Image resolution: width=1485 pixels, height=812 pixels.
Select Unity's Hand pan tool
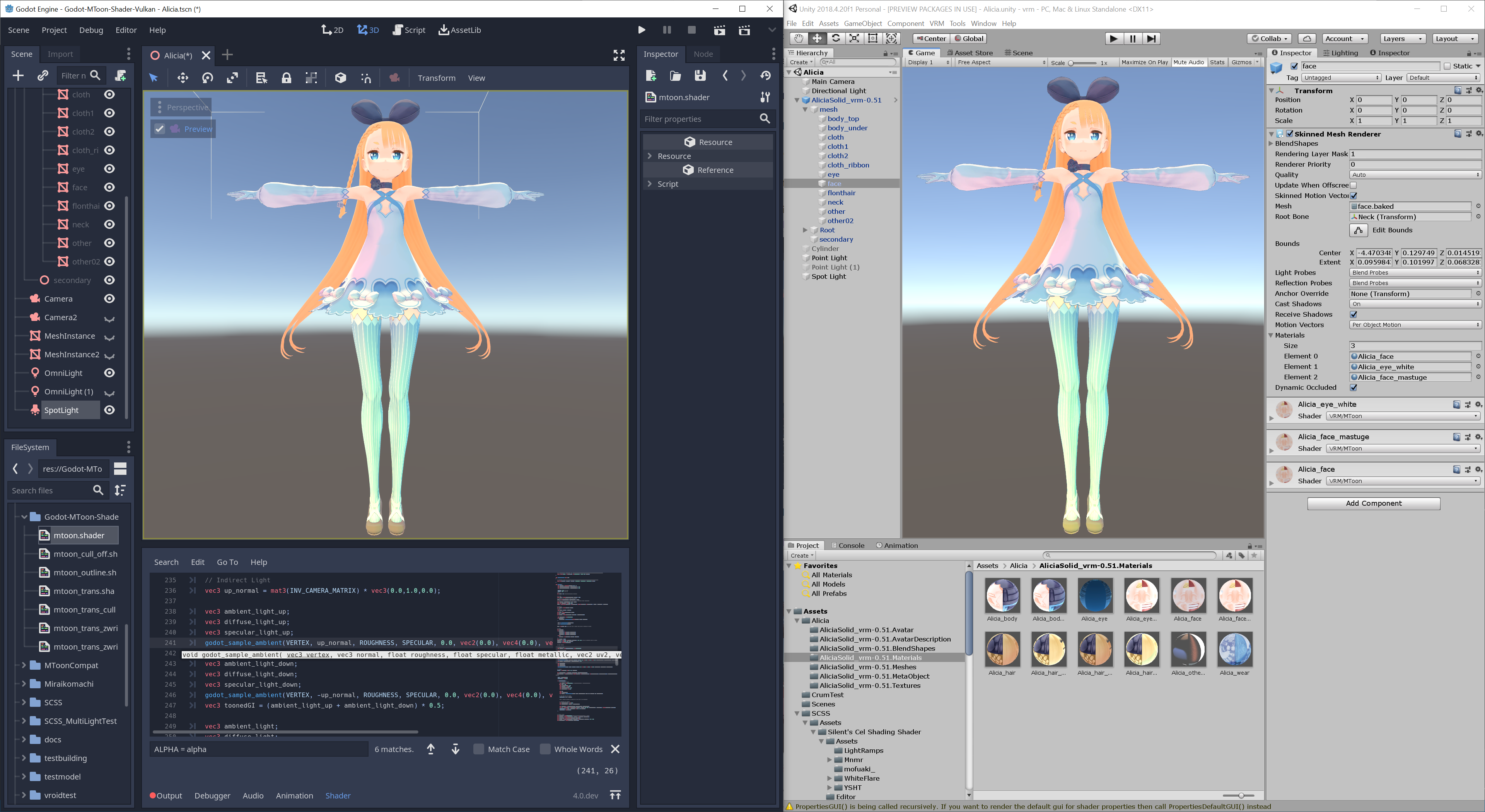coord(799,39)
